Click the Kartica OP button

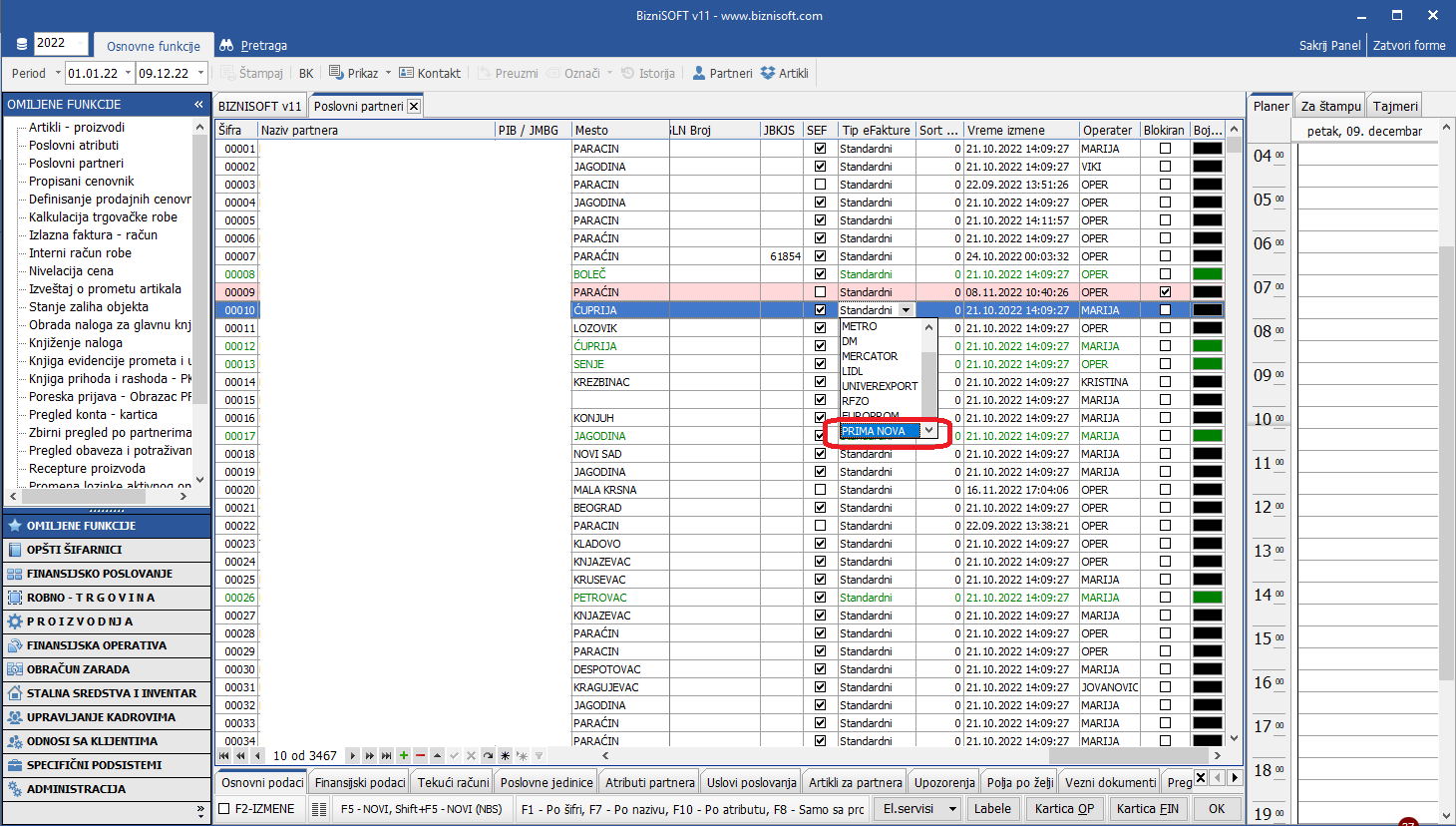(x=1064, y=809)
